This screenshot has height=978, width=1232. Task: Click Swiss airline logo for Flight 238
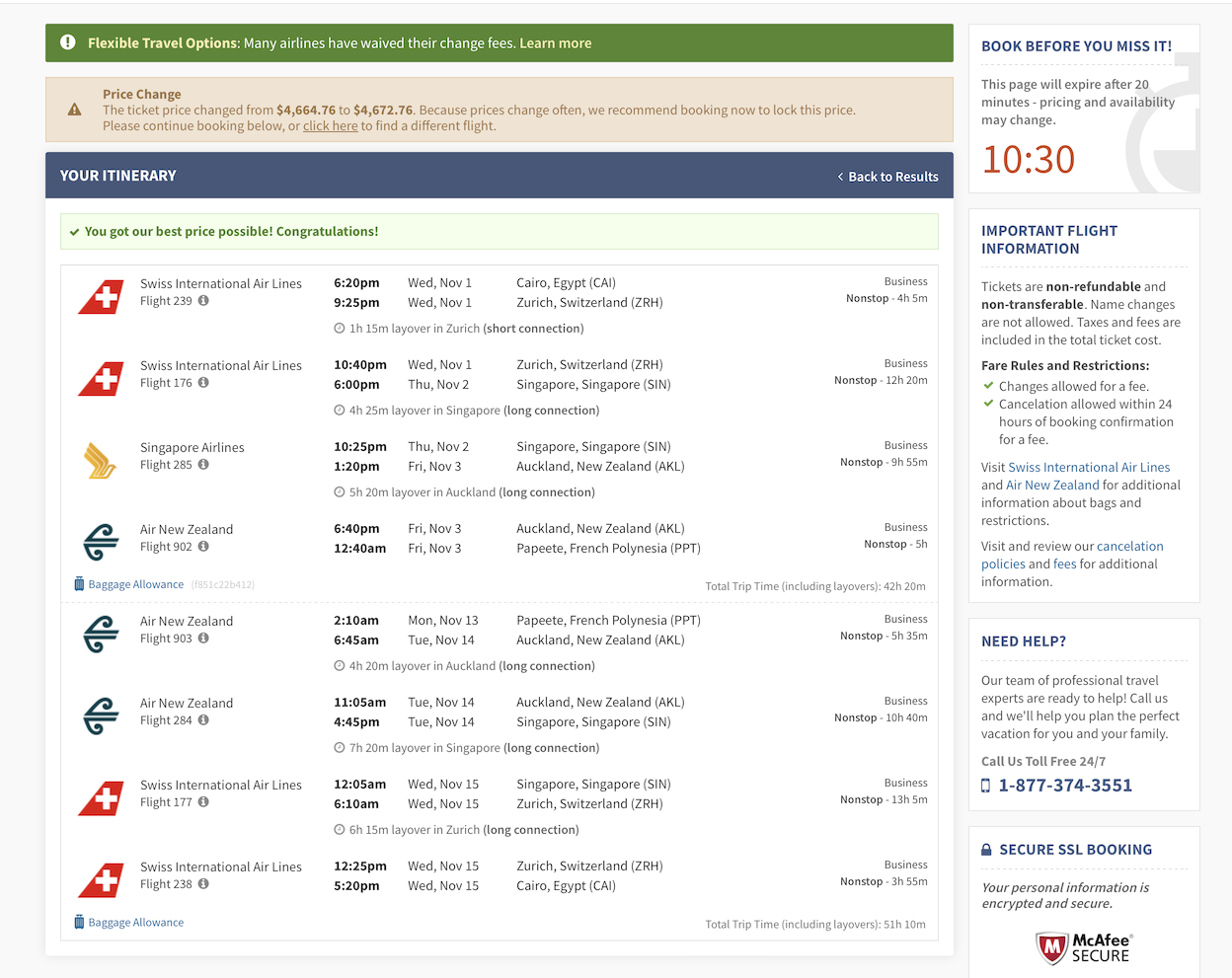(101, 879)
